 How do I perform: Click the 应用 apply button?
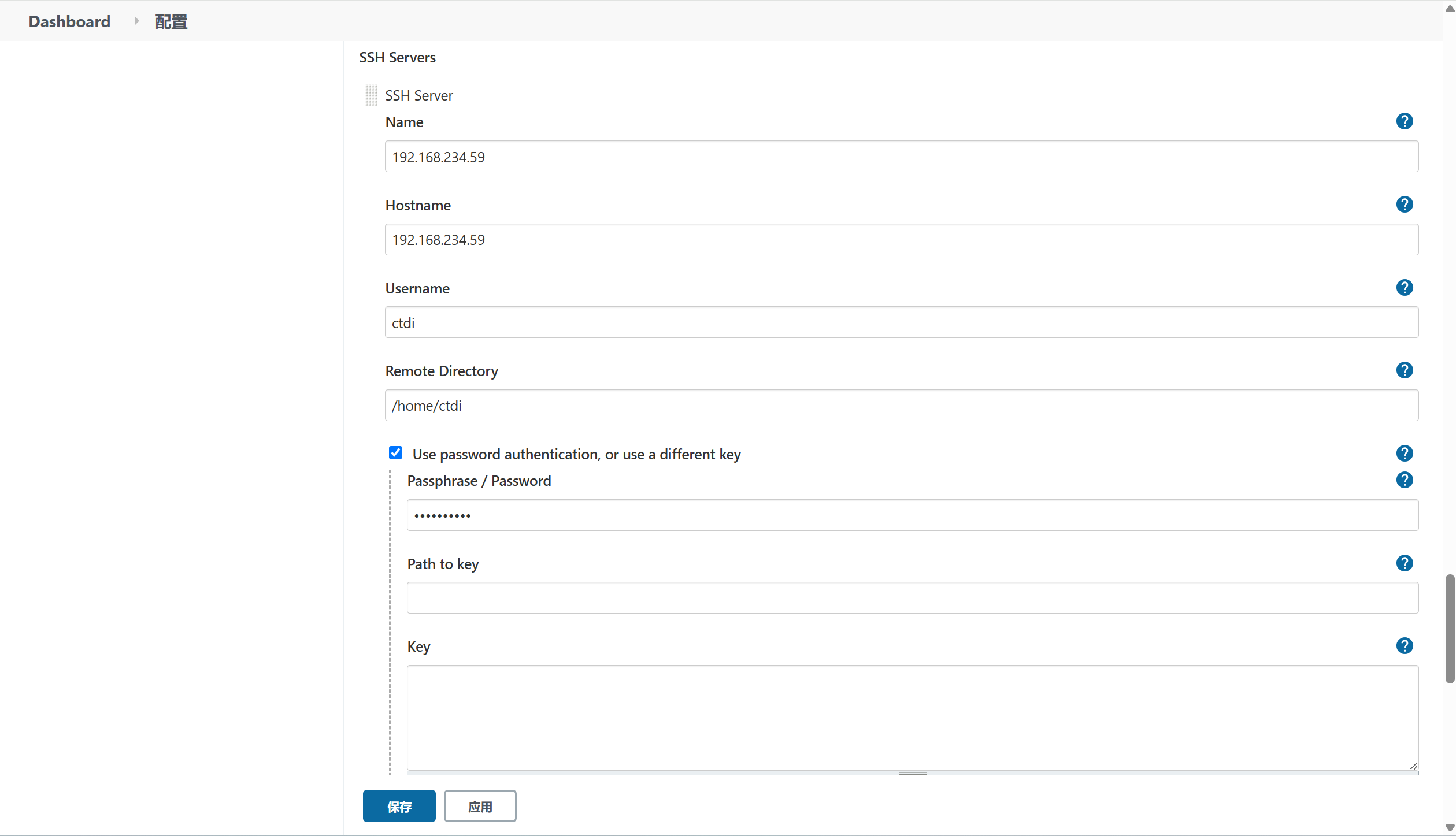[480, 806]
